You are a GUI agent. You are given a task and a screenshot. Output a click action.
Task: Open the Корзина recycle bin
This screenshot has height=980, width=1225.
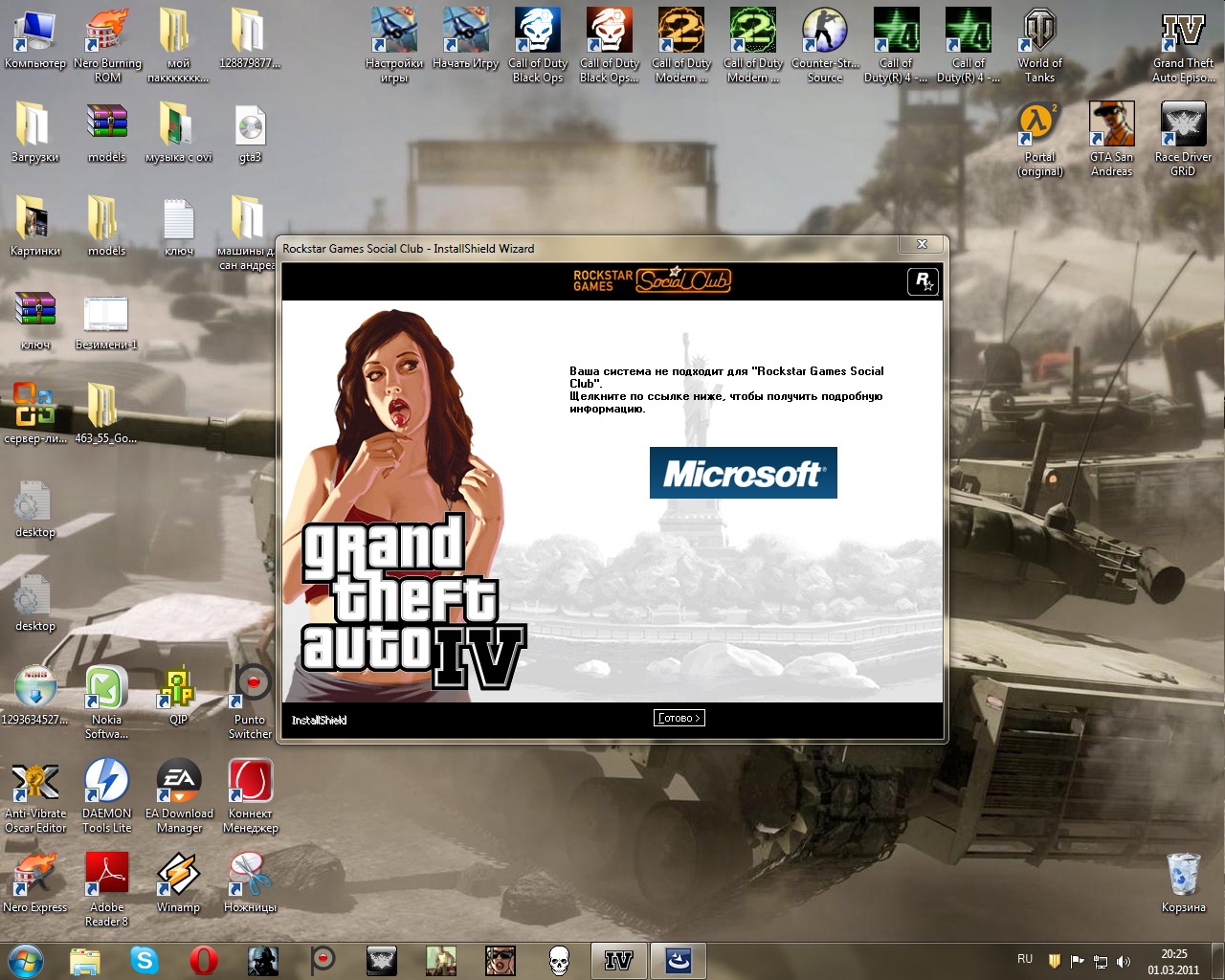(x=1184, y=880)
